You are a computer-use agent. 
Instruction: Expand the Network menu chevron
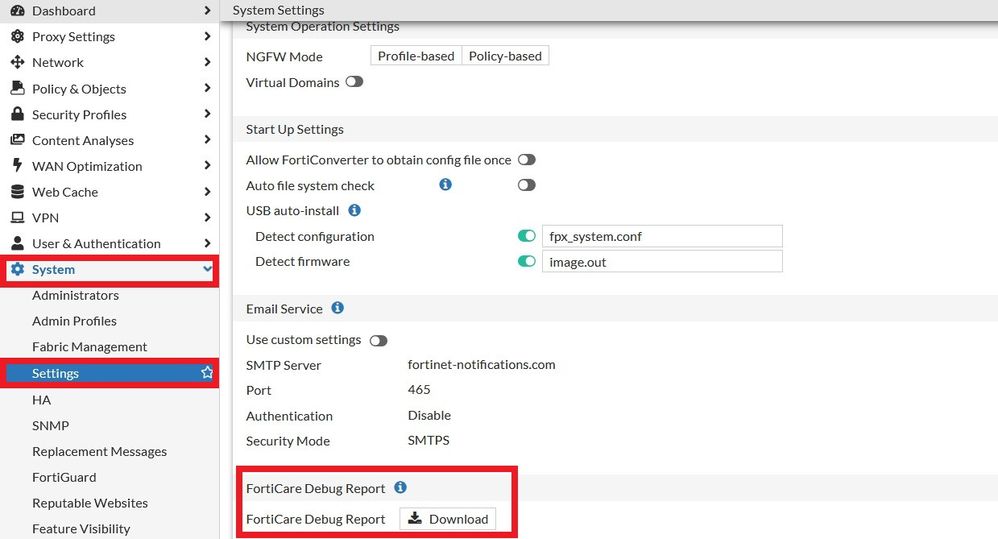[x=207, y=62]
